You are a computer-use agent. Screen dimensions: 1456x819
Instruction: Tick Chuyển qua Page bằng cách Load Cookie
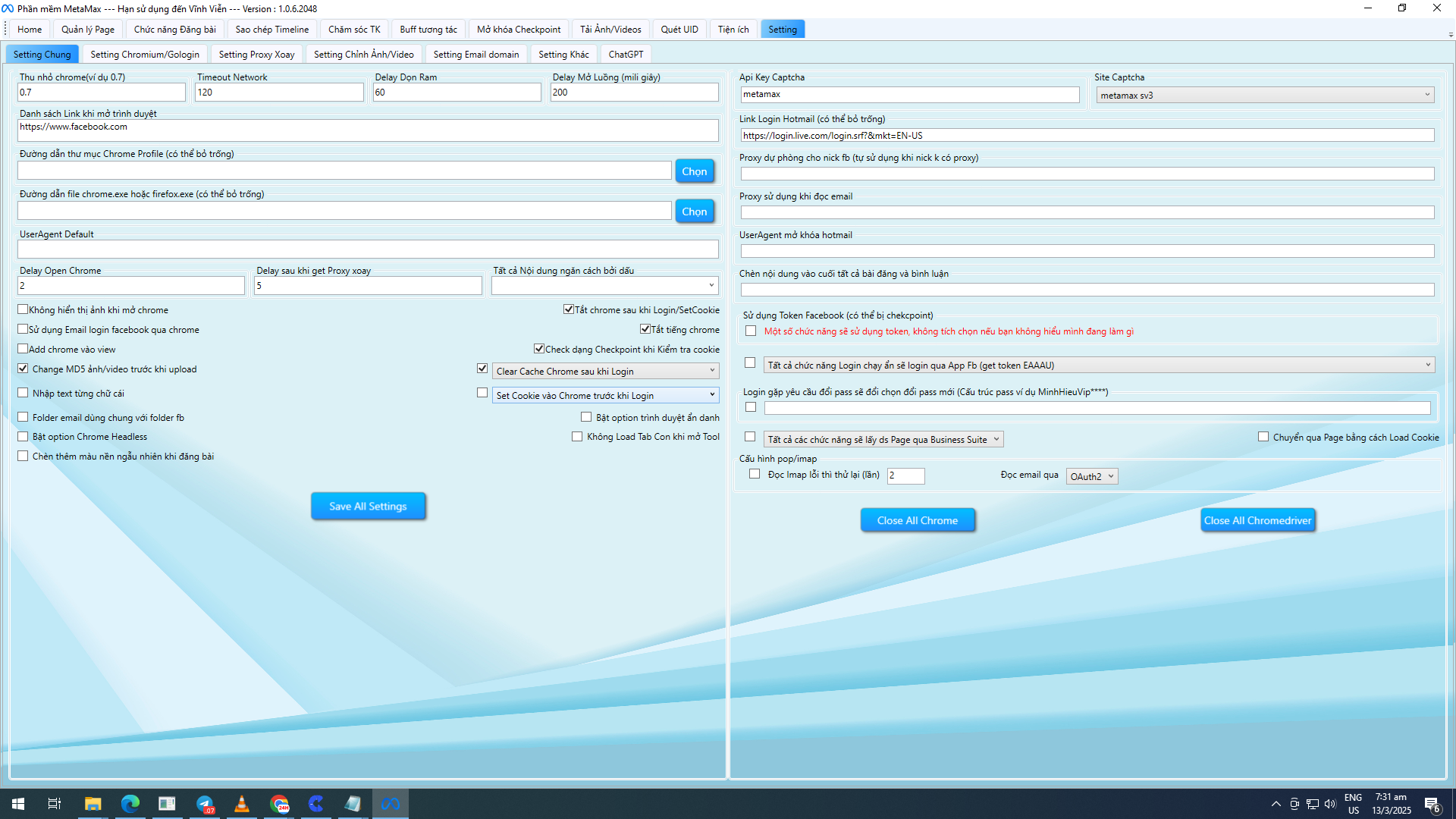coord(1263,437)
